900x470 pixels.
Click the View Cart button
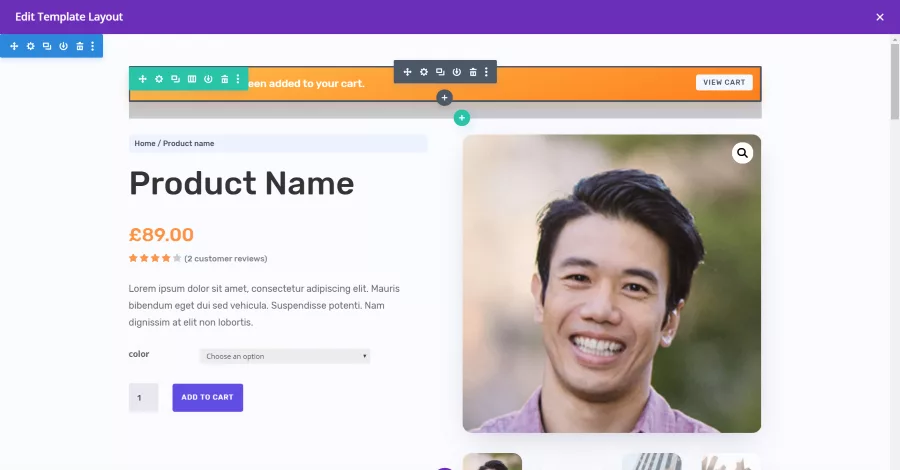coord(724,83)
